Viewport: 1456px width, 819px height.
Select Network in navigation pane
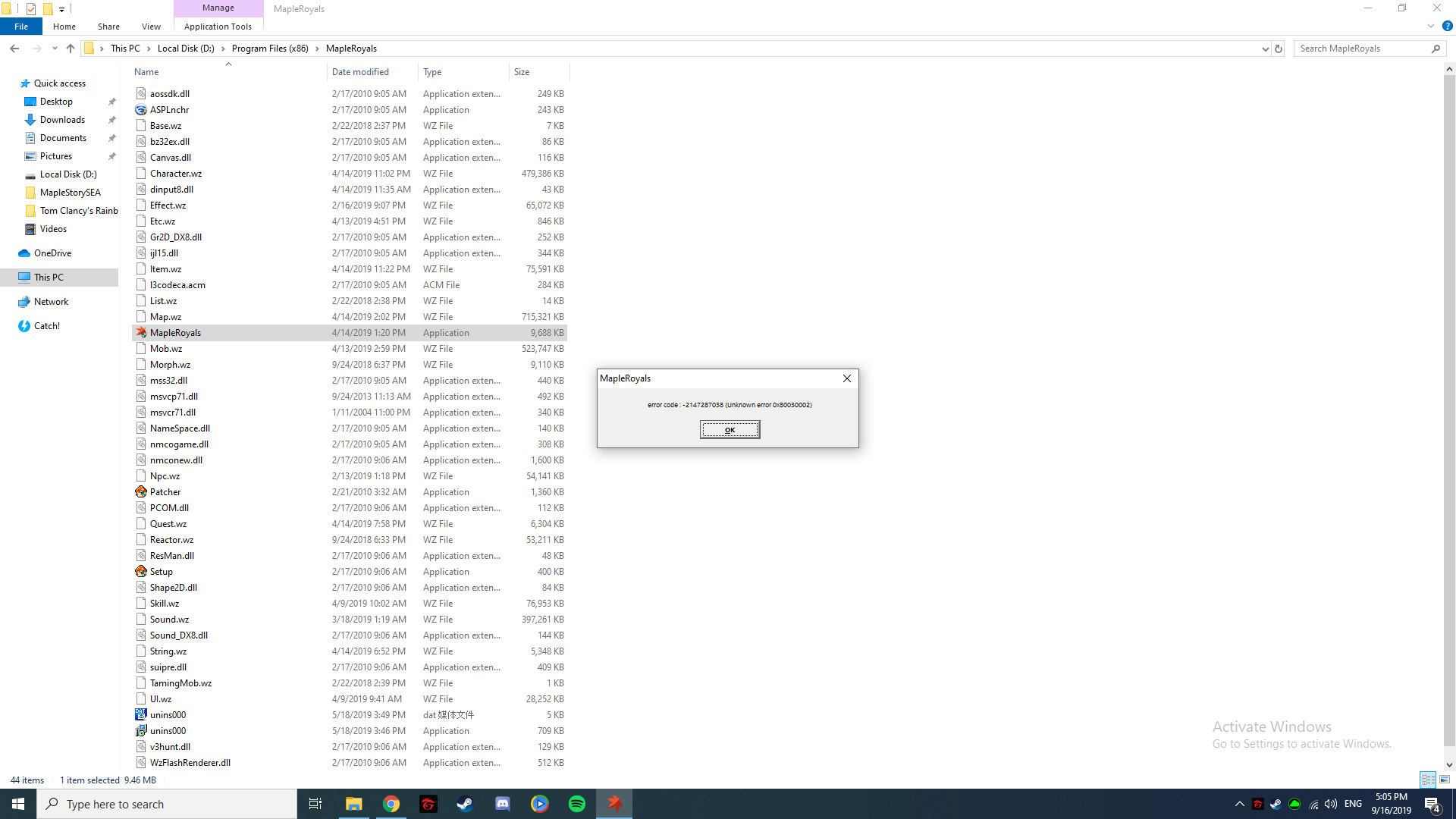pos(51,302)
